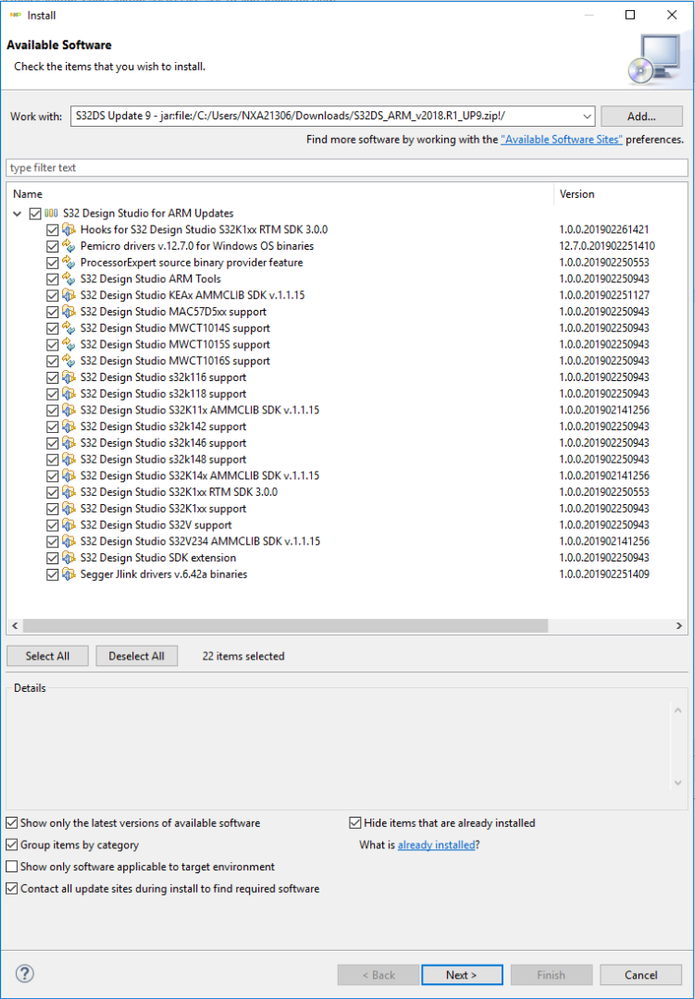Click icon beside S32K1xx RTM SDK 3.0.0

tap(69, 492)
